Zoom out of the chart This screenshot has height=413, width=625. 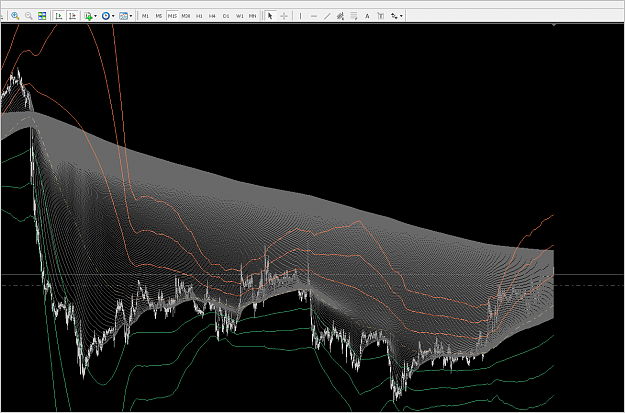pos(29,16)
